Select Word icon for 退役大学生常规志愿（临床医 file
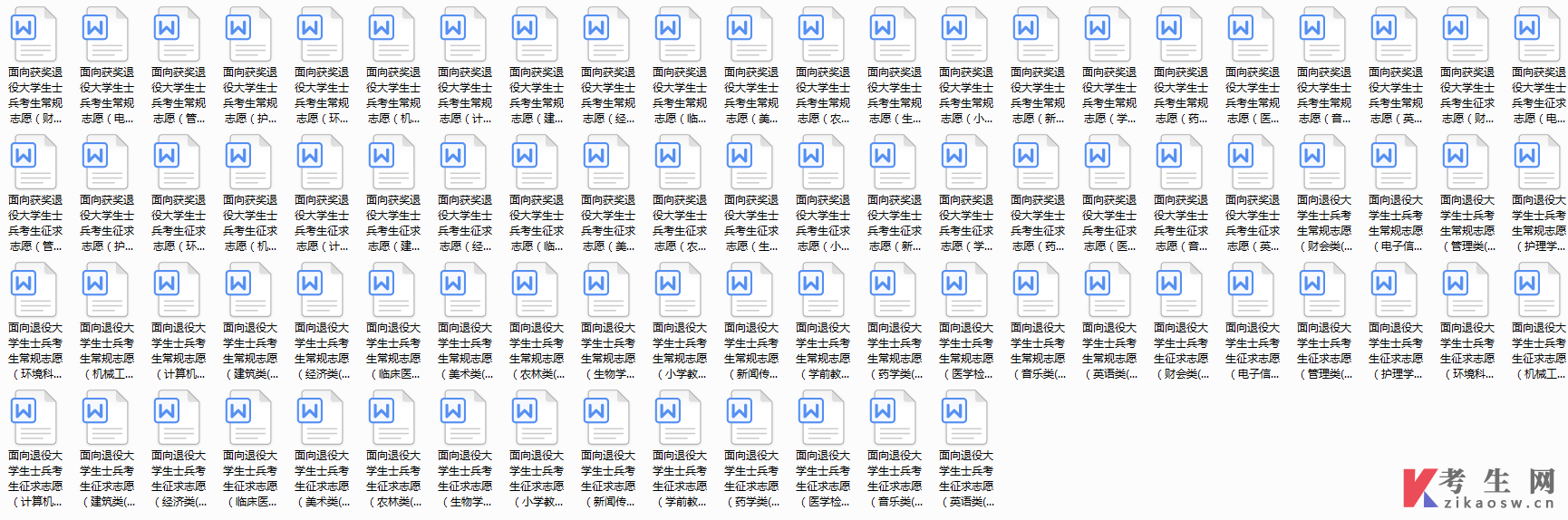1568x520 pixels. pyautogui.click(x=392, y=290)
